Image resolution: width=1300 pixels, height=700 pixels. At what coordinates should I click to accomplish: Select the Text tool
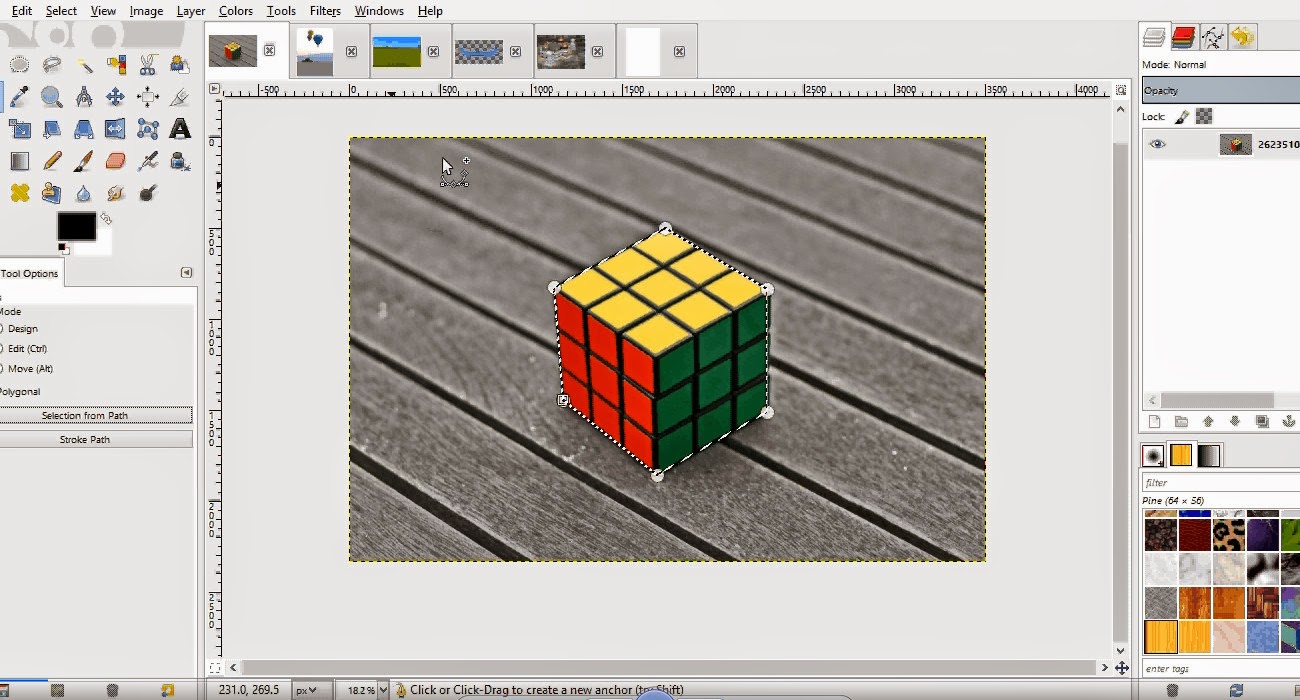tap(181, 129)
